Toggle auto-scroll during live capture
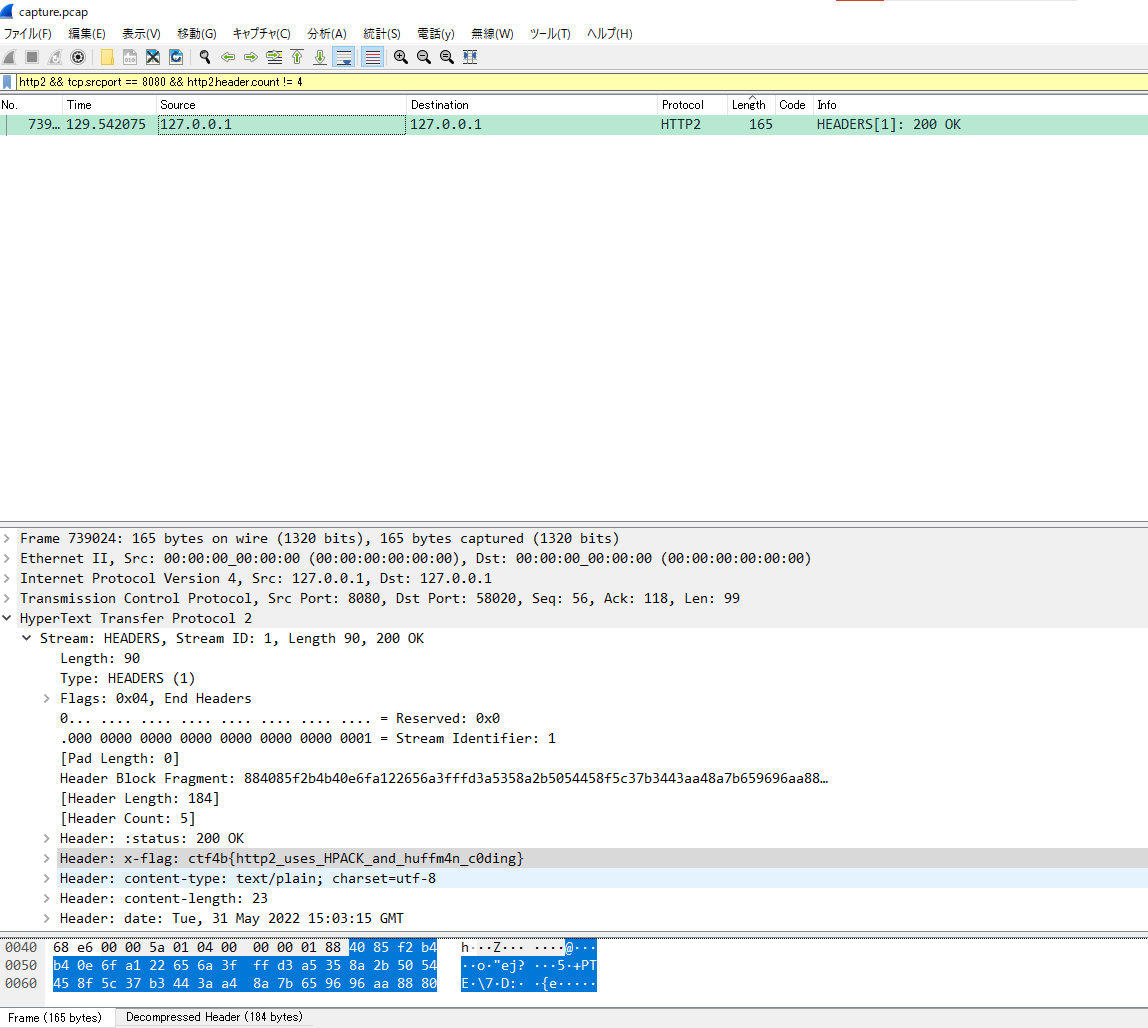The image size is (1148, 1028). click(x=344, y=57)
